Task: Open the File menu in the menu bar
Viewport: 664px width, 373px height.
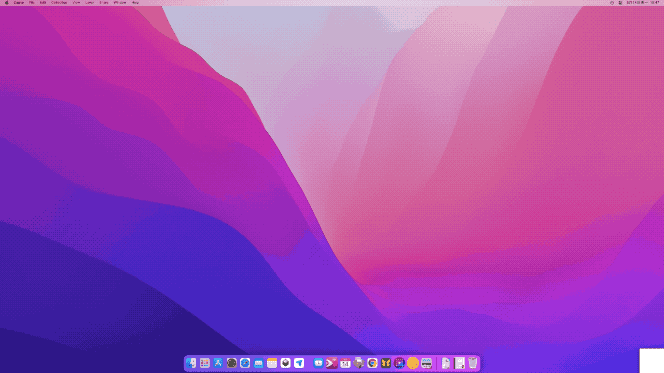Action: (x=32, y=3)
